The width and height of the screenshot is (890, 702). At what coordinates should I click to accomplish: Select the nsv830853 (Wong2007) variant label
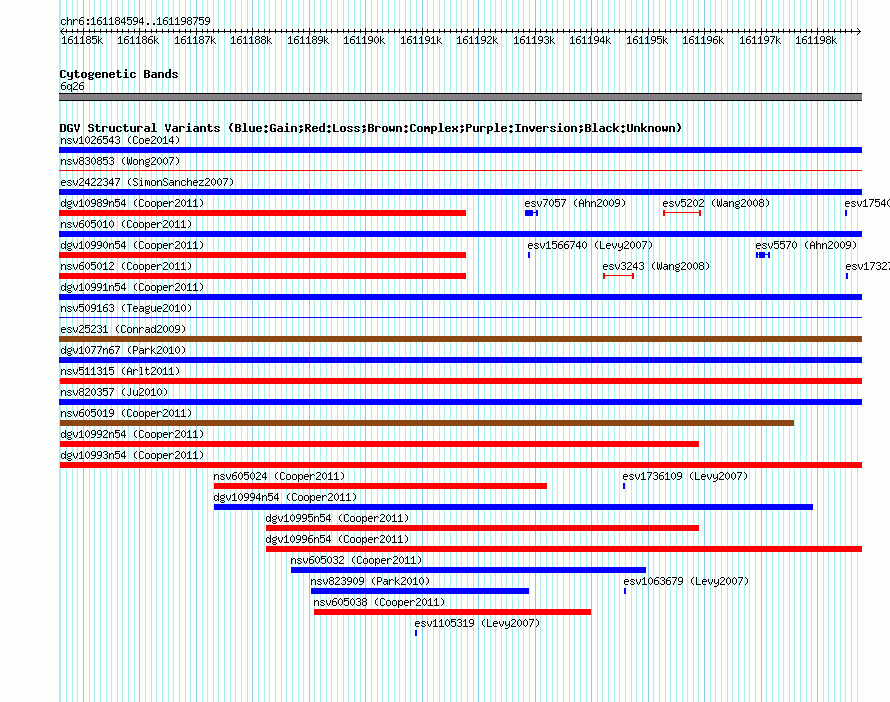120,161
